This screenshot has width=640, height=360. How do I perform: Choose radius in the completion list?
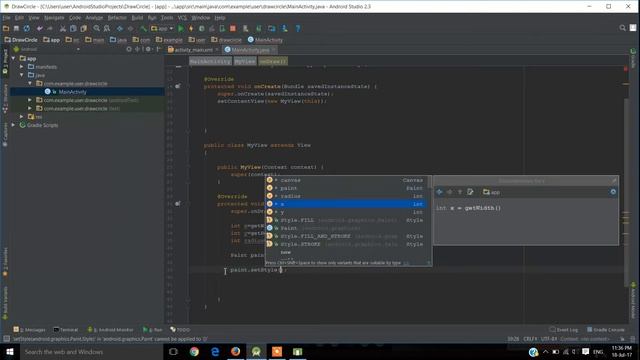click(346, 196)
